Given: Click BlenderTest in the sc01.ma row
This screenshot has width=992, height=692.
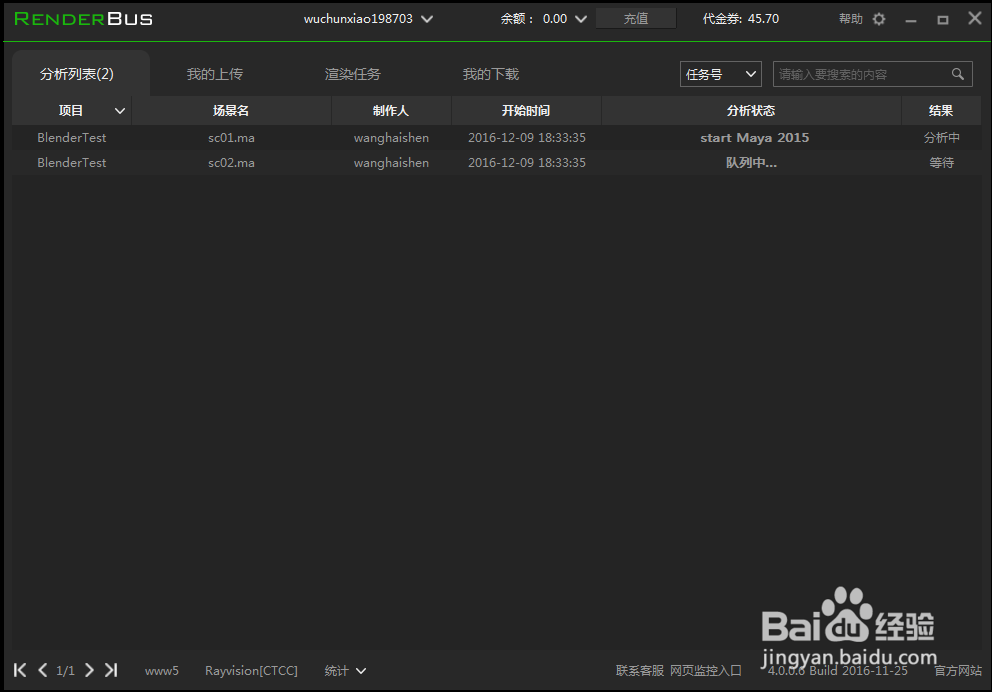Looking at the screenshot, I should (71, 137).
